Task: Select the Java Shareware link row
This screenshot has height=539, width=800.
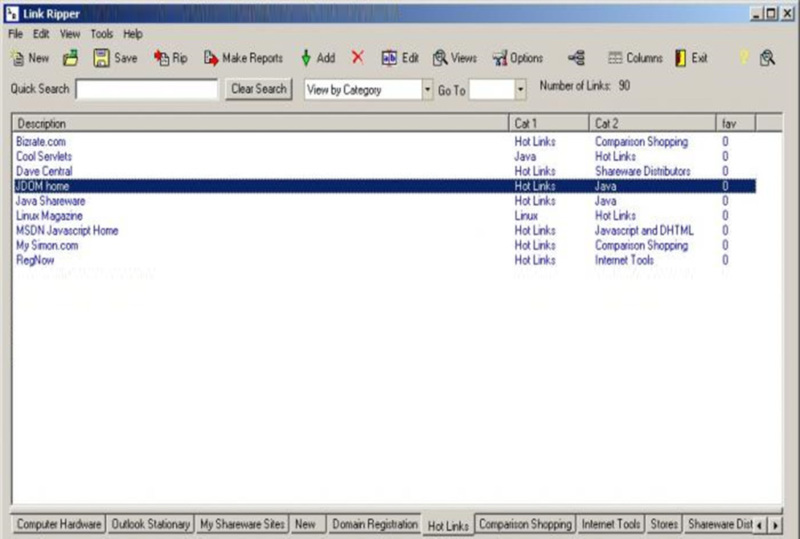Action: pos(385,201)
